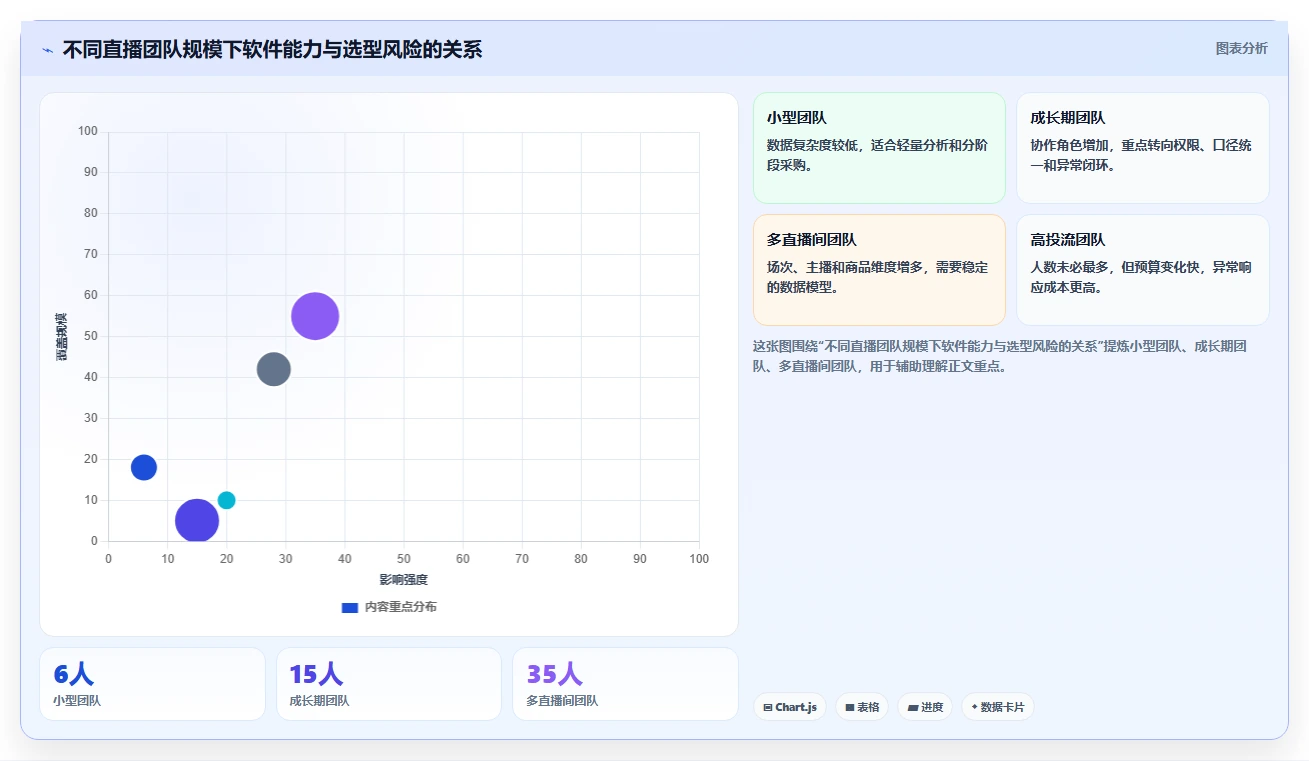The image size is (1309, 761).
Task: Click the sparkle icon in 数据卡片 chip
Action: pos(974,707)
